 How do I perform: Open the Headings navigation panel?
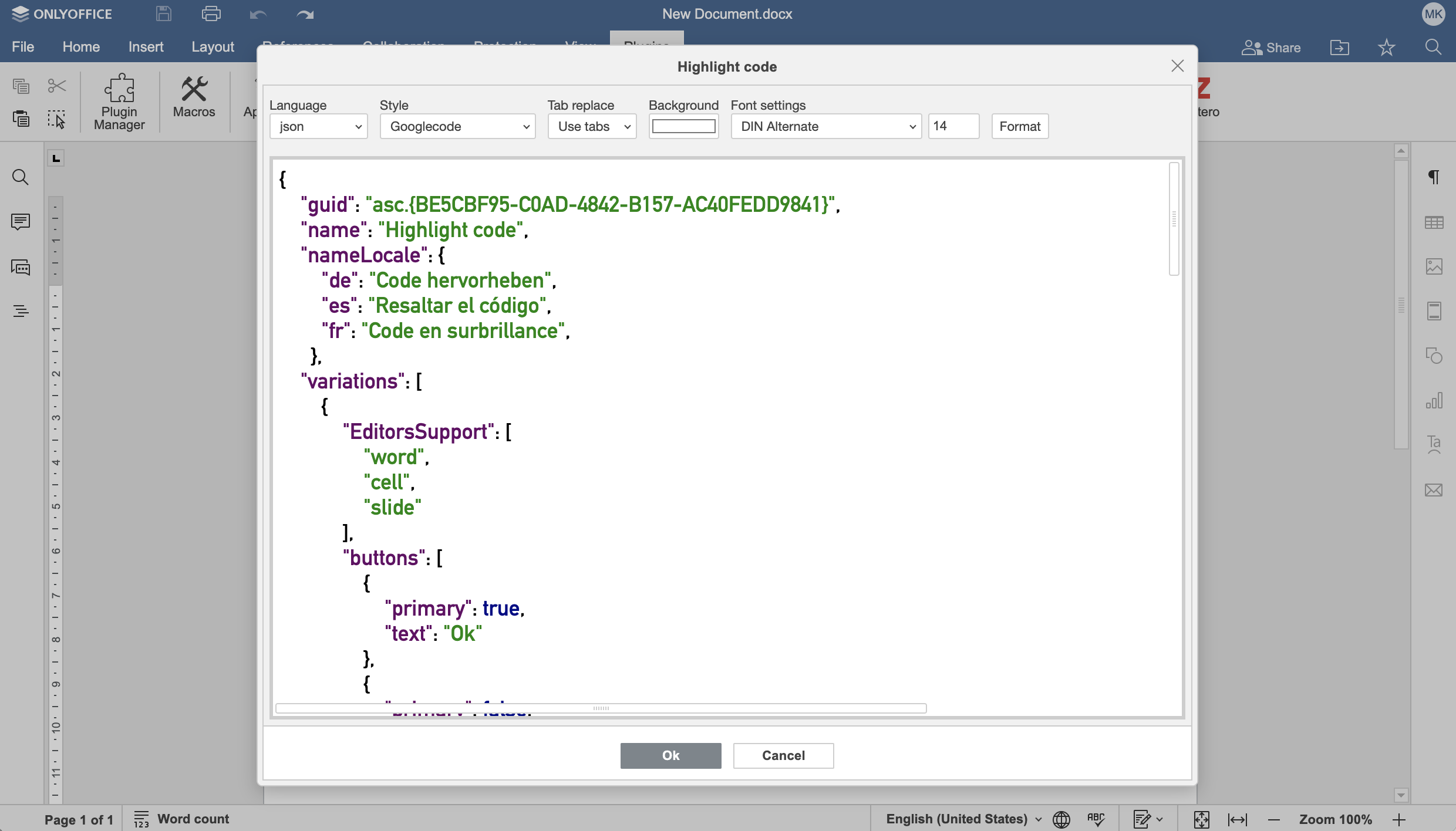click(x=21, y=311)
